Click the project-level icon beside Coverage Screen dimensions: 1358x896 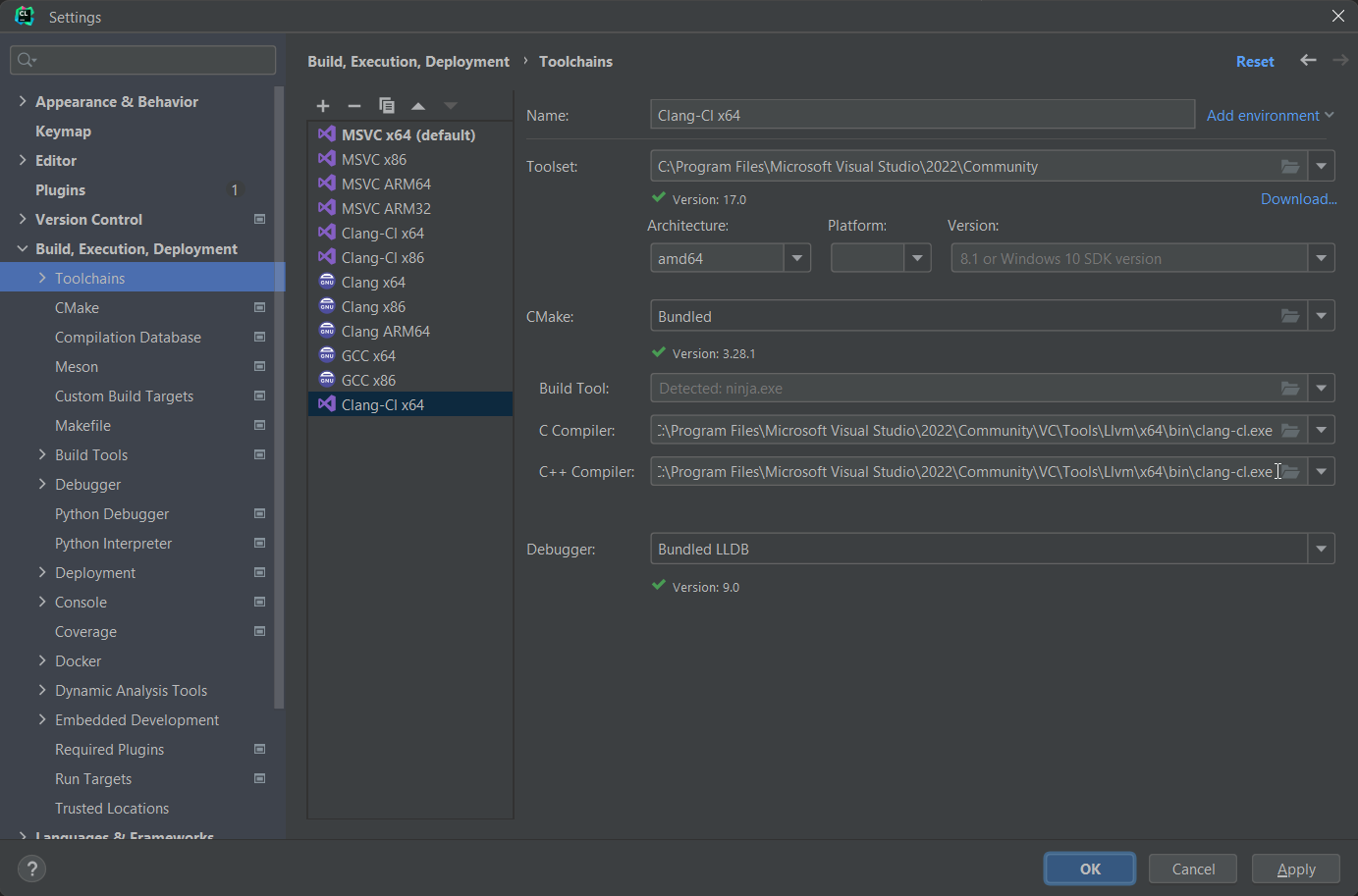[x=259, y=631]
